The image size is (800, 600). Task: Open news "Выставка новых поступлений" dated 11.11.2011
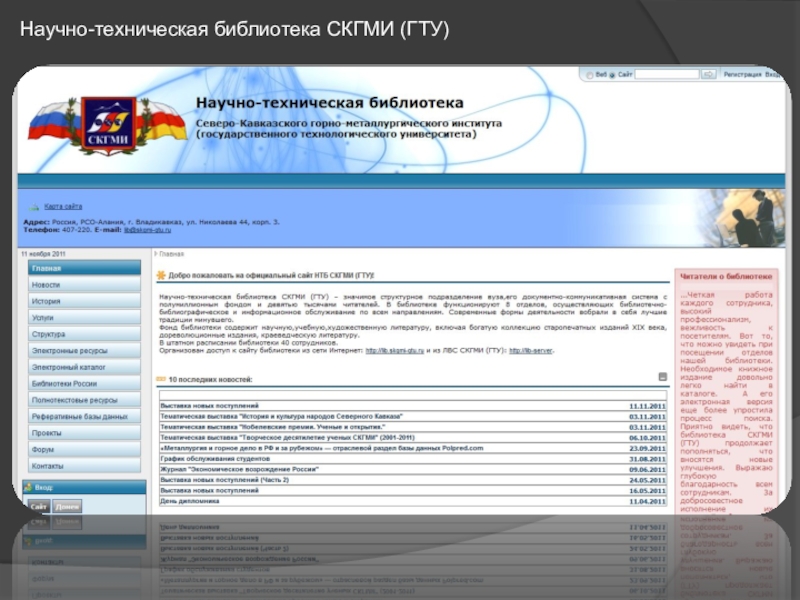click(x=210, y=406)
